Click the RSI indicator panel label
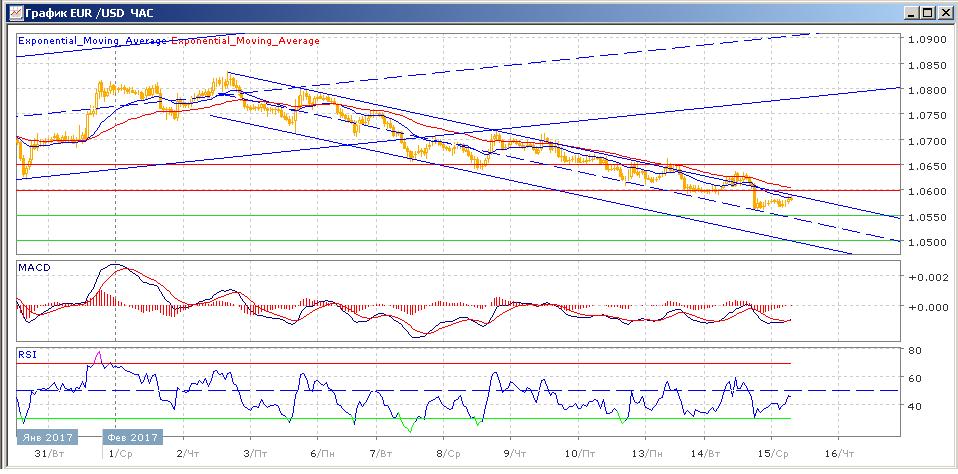The image size is (958, 474). coord(26,354)
